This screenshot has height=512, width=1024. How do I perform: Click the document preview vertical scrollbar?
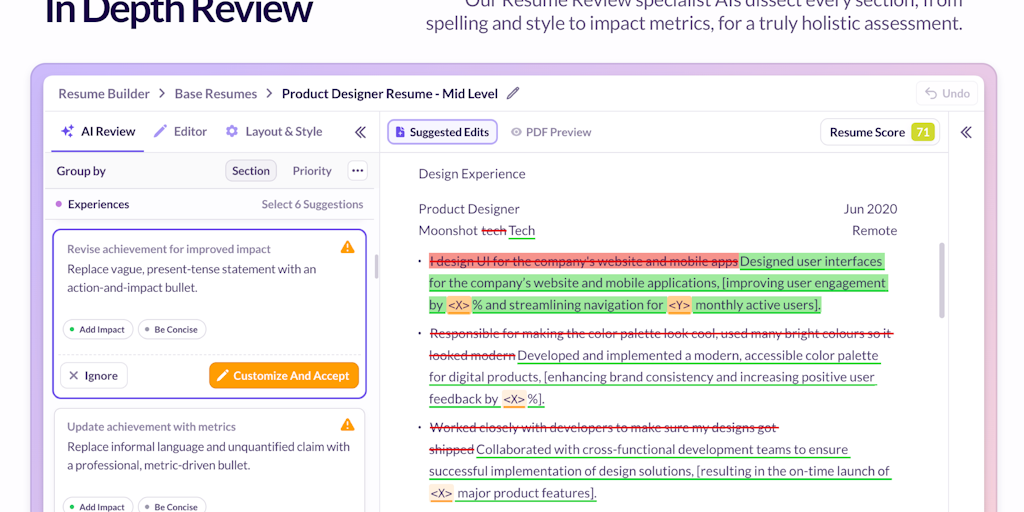[941, 280]
